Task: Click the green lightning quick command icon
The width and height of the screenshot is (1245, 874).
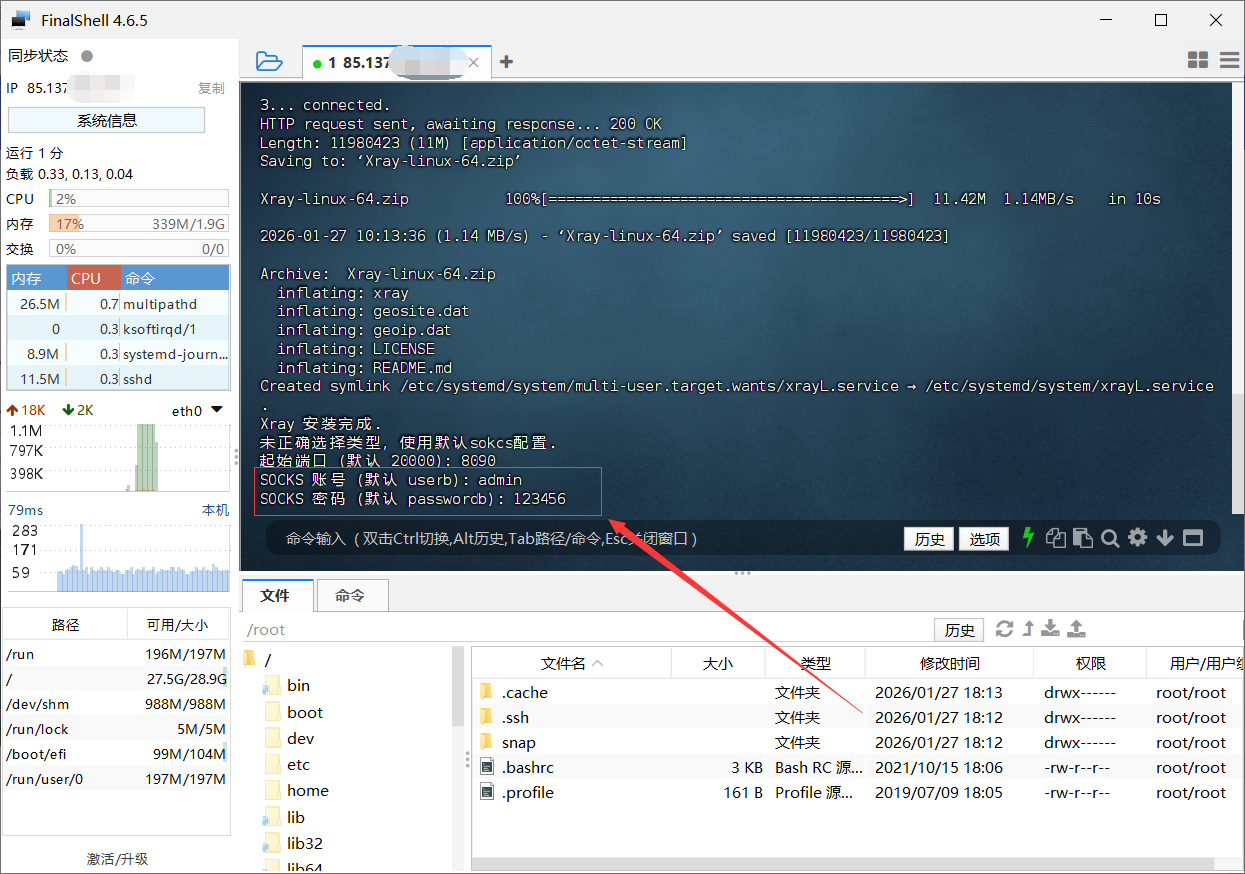Action: click(x=1028, y=538)
